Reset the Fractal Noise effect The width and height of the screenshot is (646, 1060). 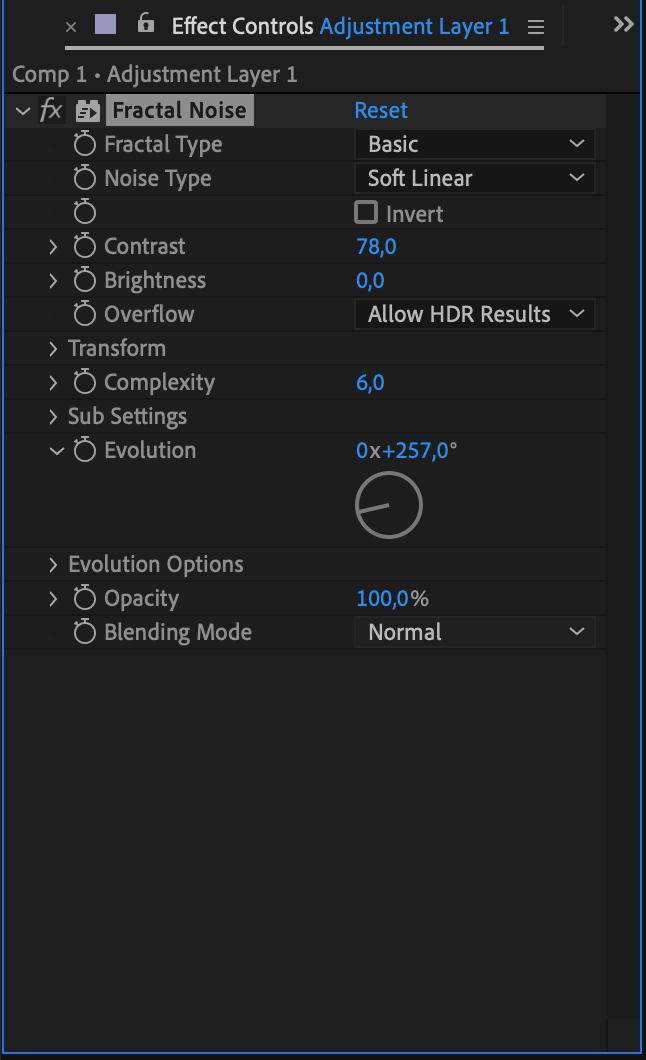[x=381, y=110]
